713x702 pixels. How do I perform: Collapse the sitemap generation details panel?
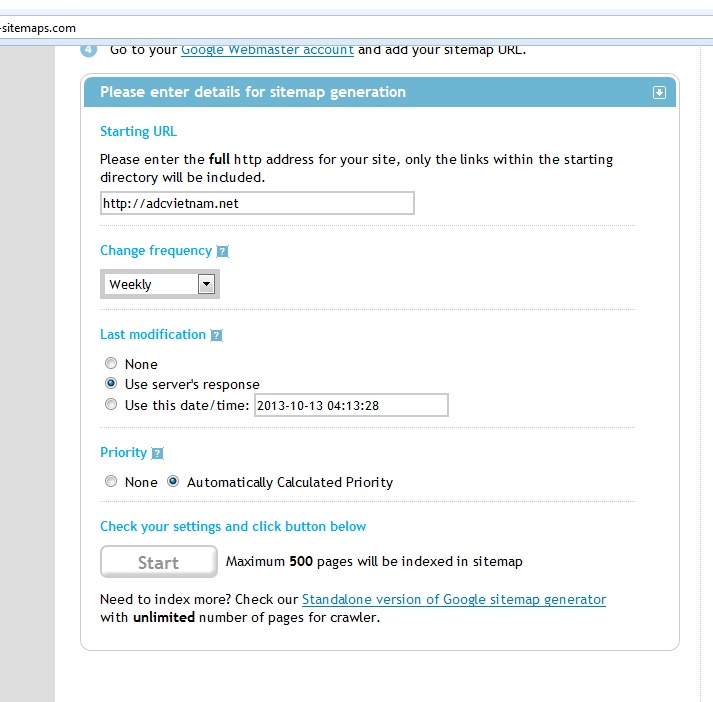point(659,92)
